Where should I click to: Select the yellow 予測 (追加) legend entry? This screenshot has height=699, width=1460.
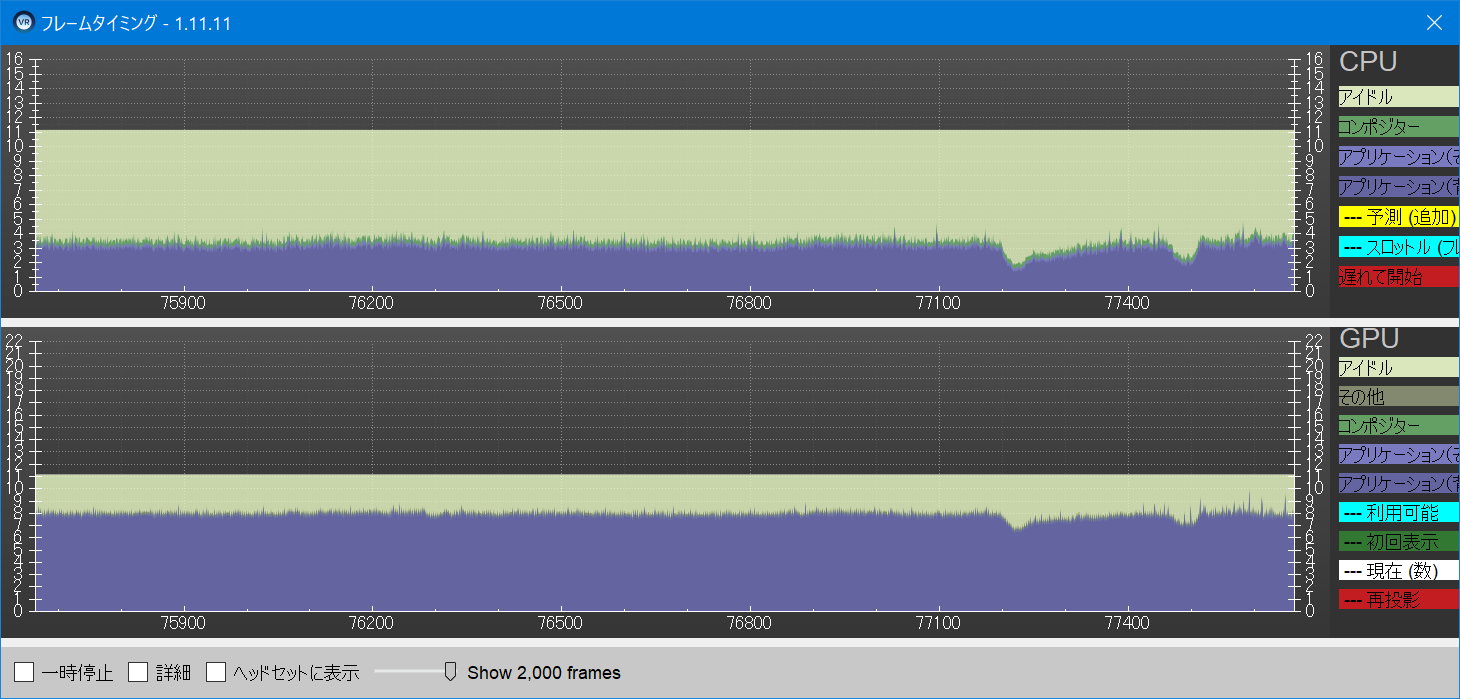pyautogui.click(x=1398, y=217)
